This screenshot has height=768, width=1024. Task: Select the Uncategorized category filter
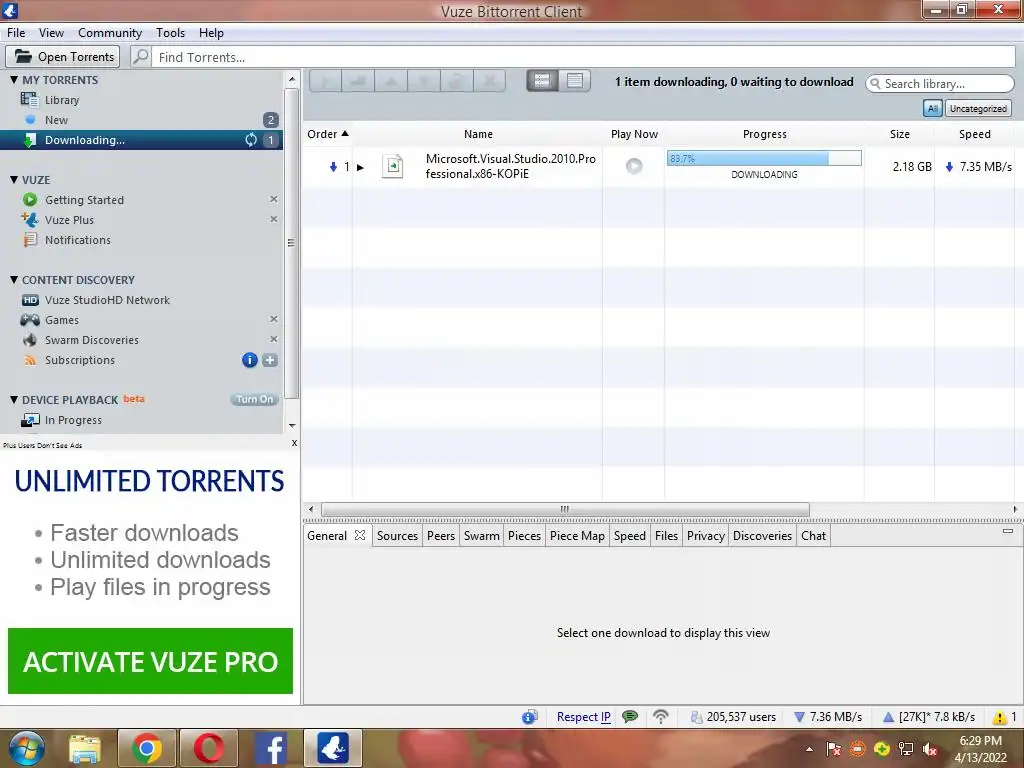coord(978,108)
